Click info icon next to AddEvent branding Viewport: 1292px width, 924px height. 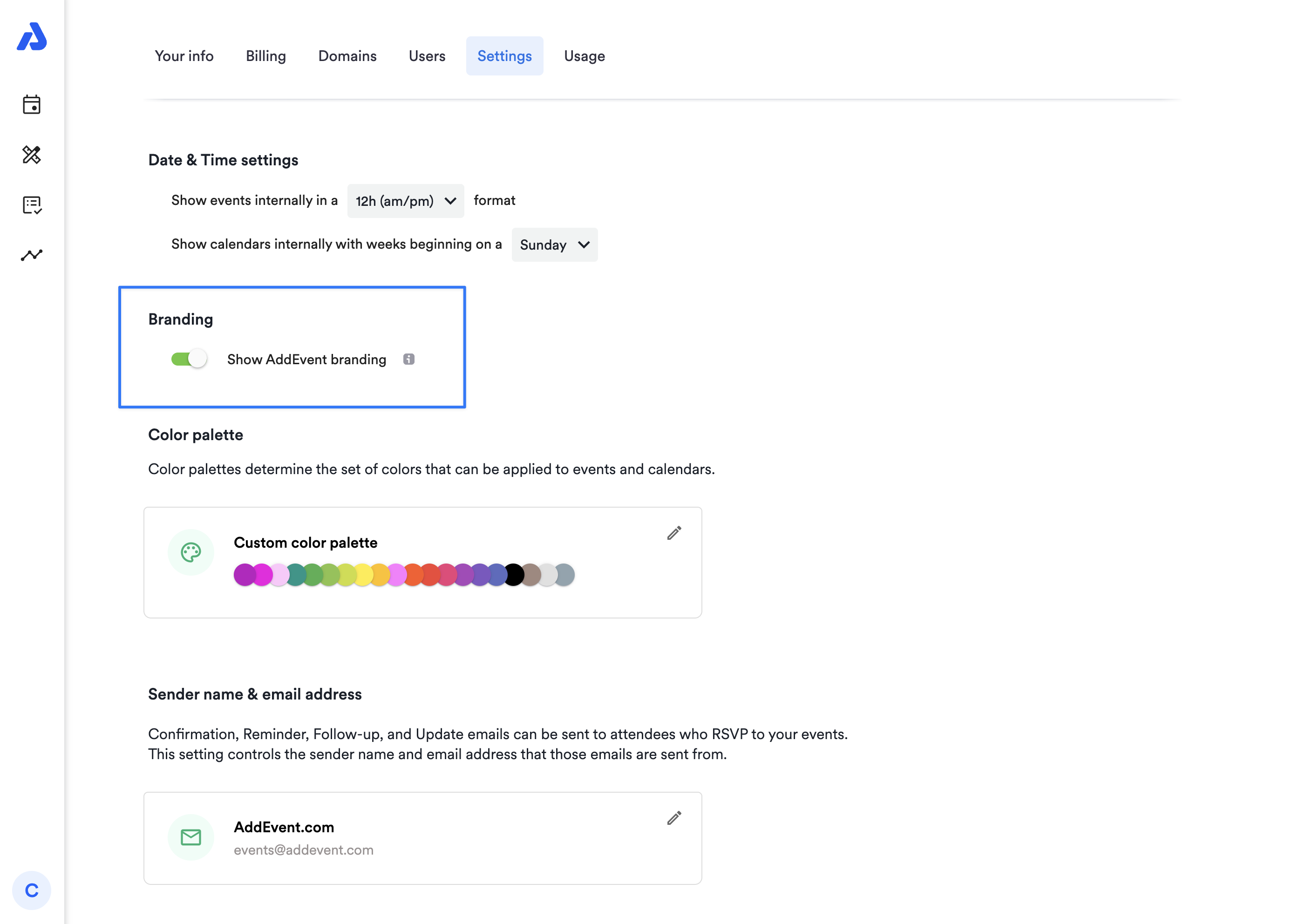[408, 359]
